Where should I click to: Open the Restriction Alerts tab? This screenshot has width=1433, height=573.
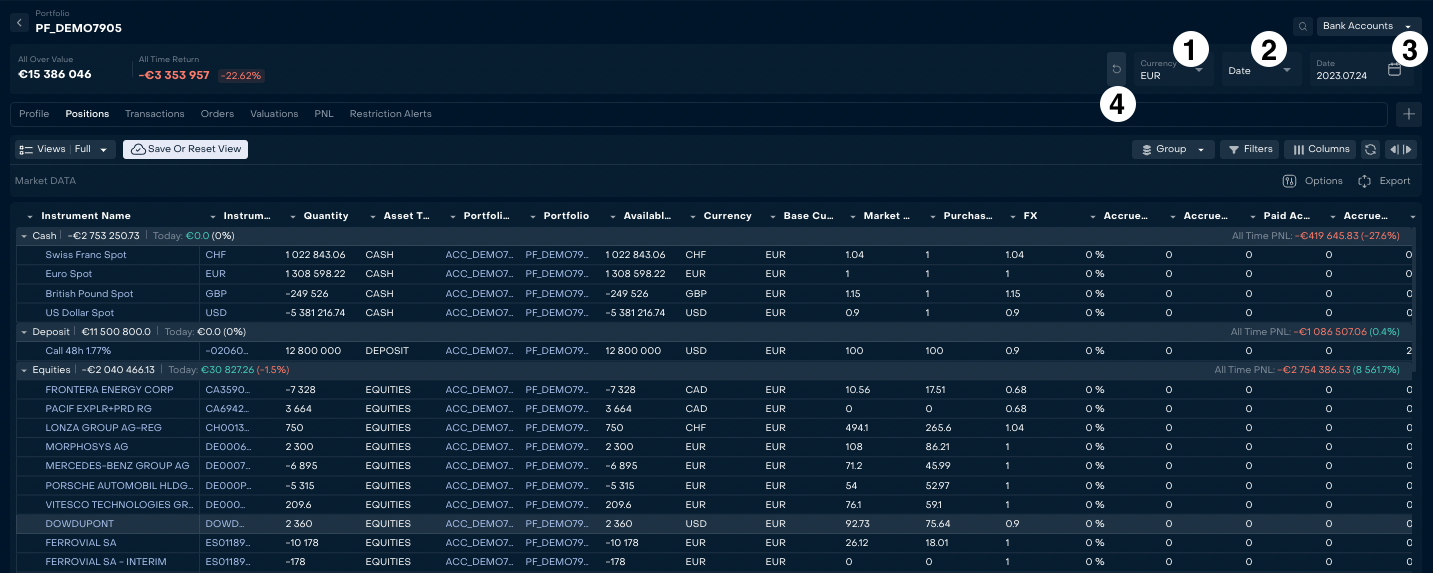pyautogui.click(x=390, y=114)
